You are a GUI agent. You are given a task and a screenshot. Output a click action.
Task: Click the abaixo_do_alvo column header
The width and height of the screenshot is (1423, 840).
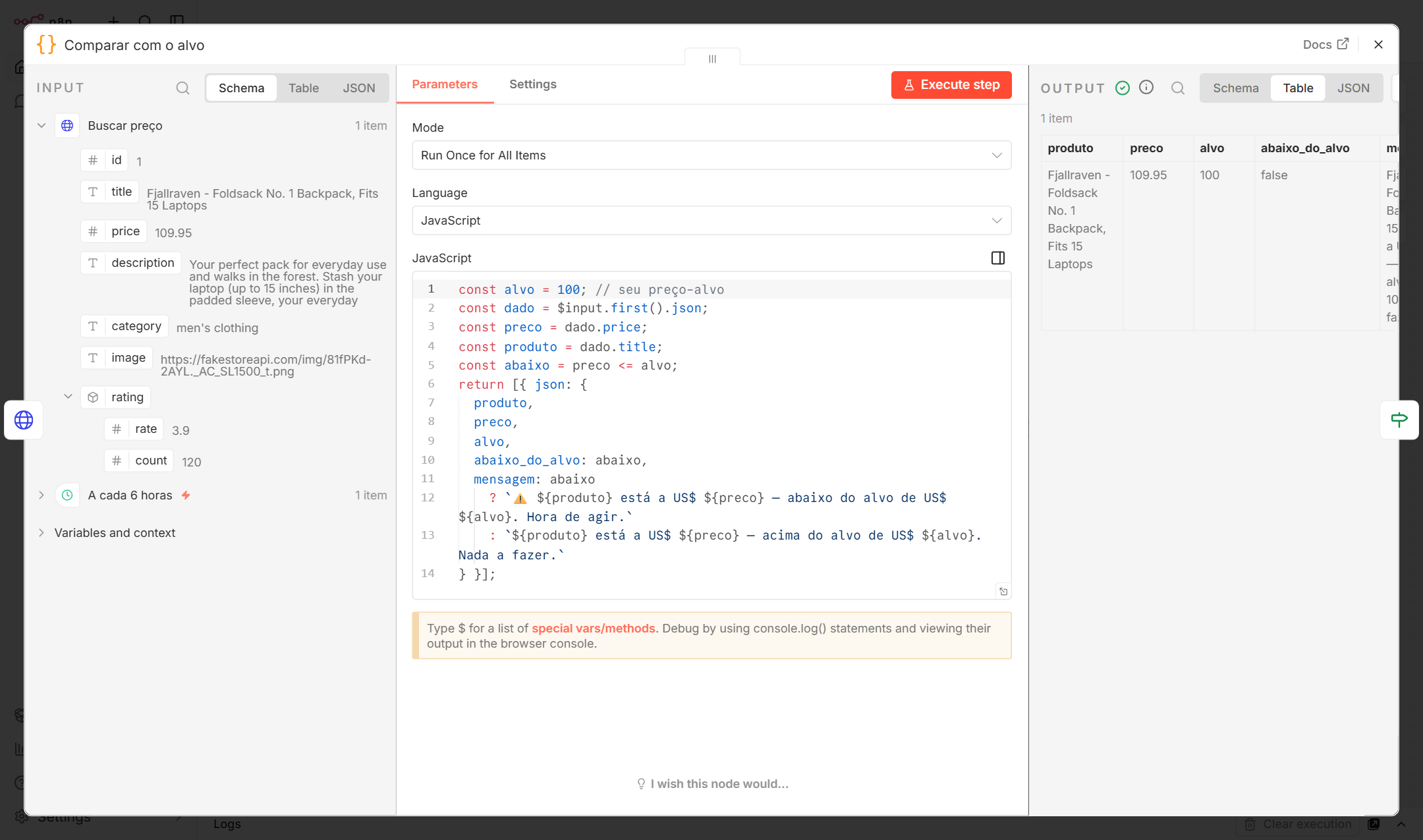pyautogui.click(x=1317, y=148)
